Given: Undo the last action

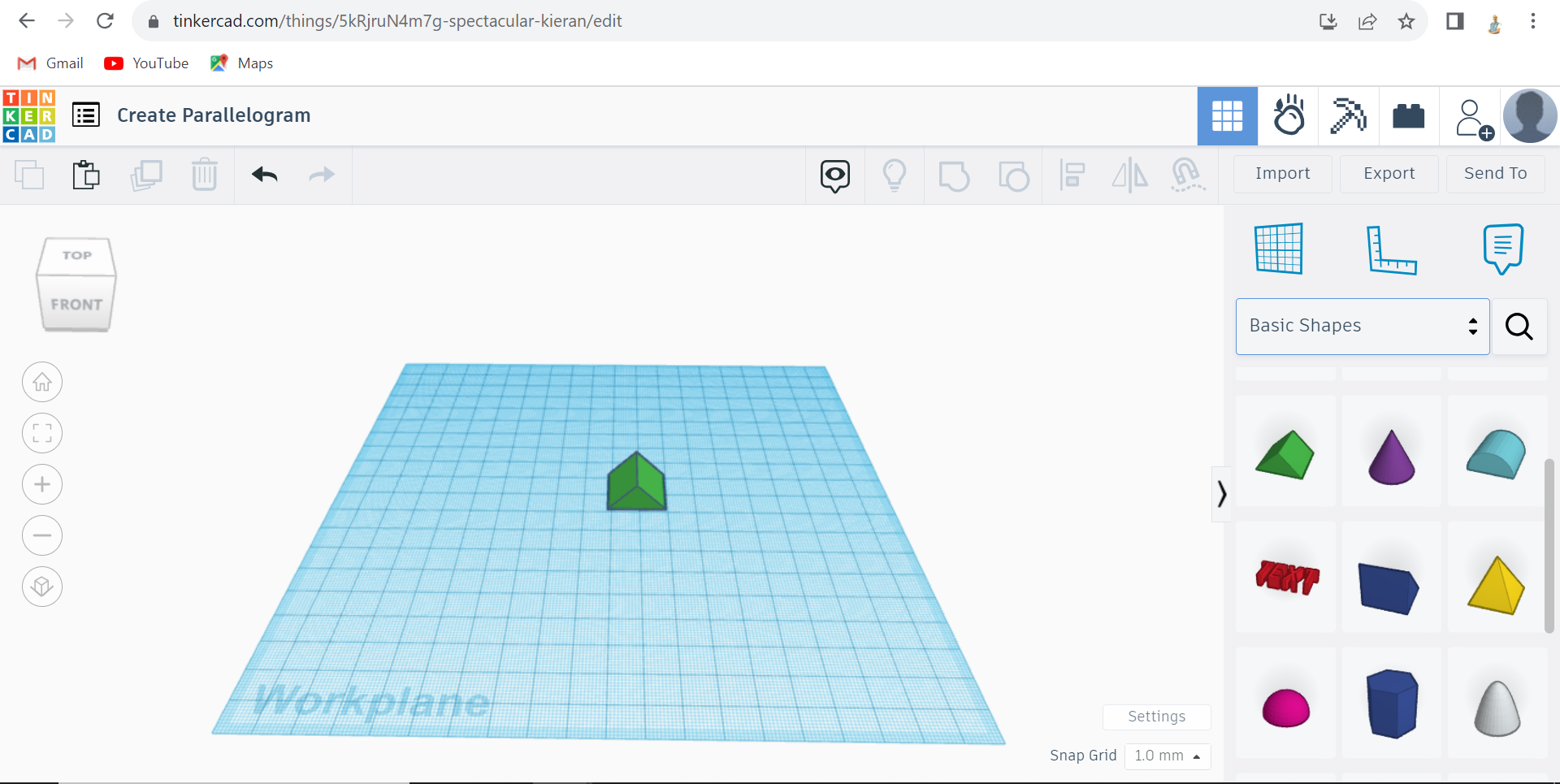Looking at the screenshot, I should point(265,175).
